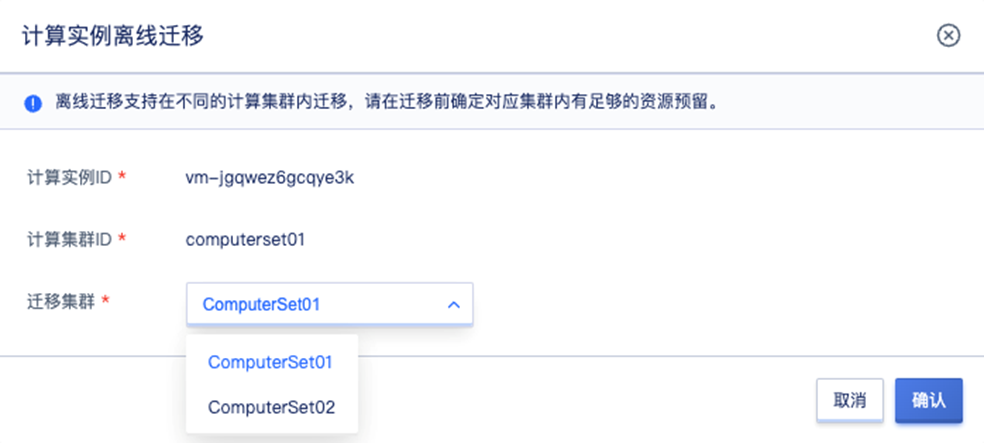Click the red asterisk beside 计算集群ID
Image resolution: width=984 pixels, height=443 pixels.
[x=122, y=238]
